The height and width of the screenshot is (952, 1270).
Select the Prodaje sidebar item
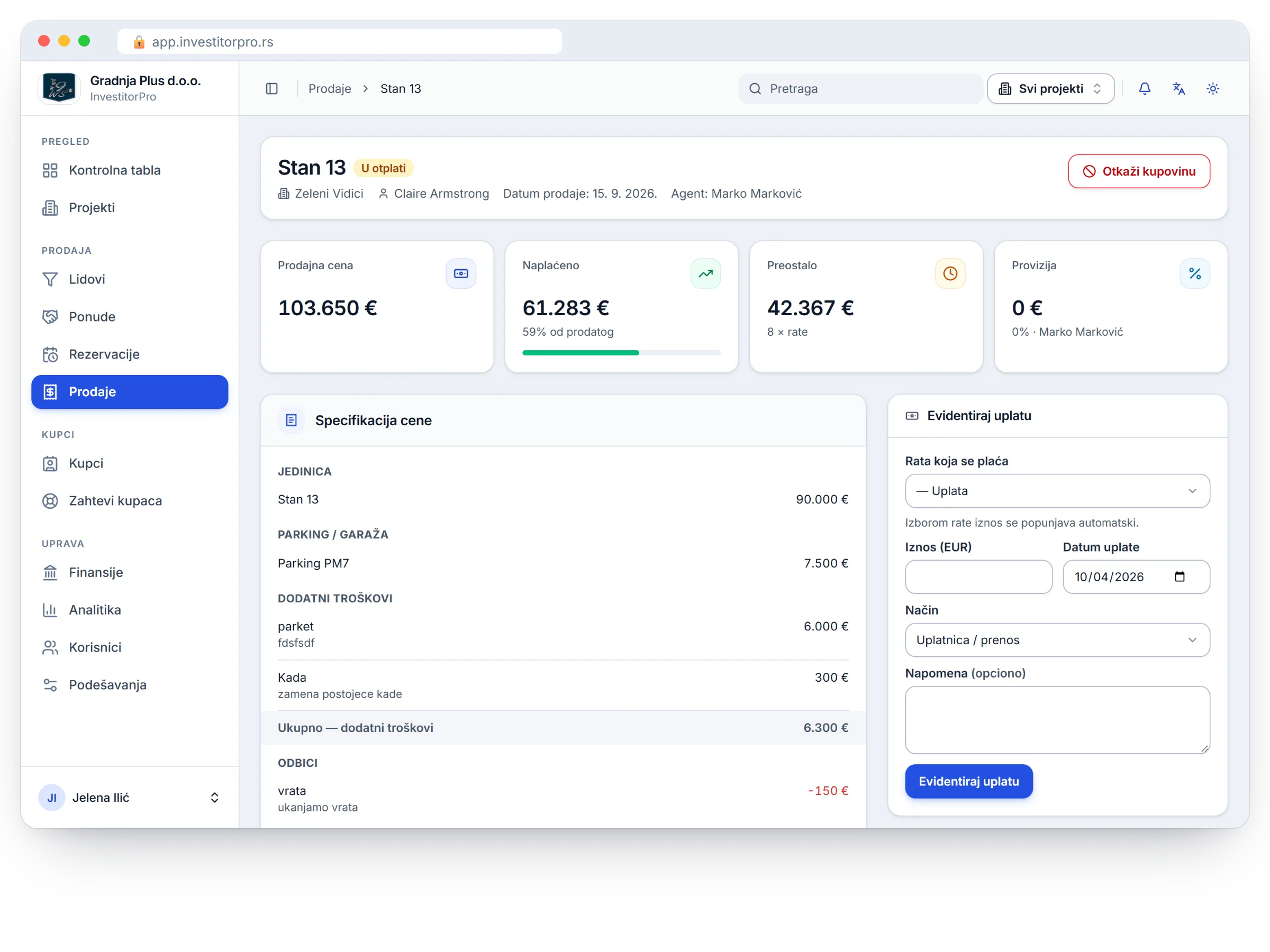130,392
